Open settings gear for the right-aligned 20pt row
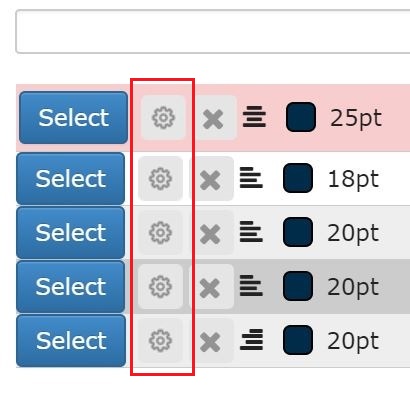 coord(160,340)
